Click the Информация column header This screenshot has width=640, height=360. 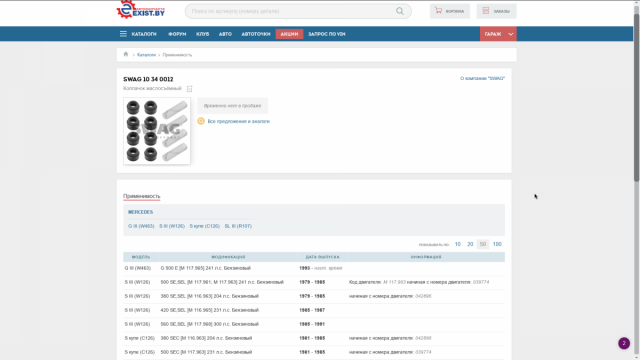tap(426, 257)
